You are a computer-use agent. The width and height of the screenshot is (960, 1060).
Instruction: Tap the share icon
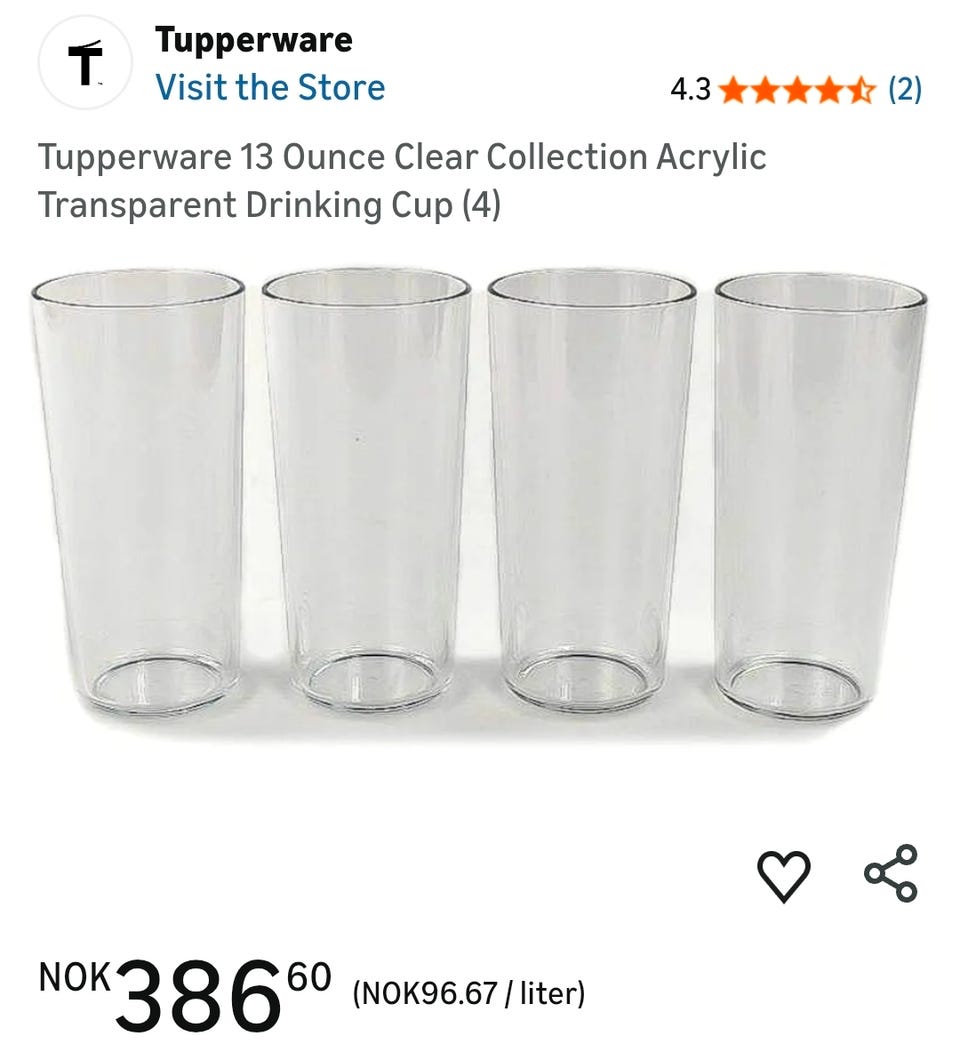[x=890, y=873]
